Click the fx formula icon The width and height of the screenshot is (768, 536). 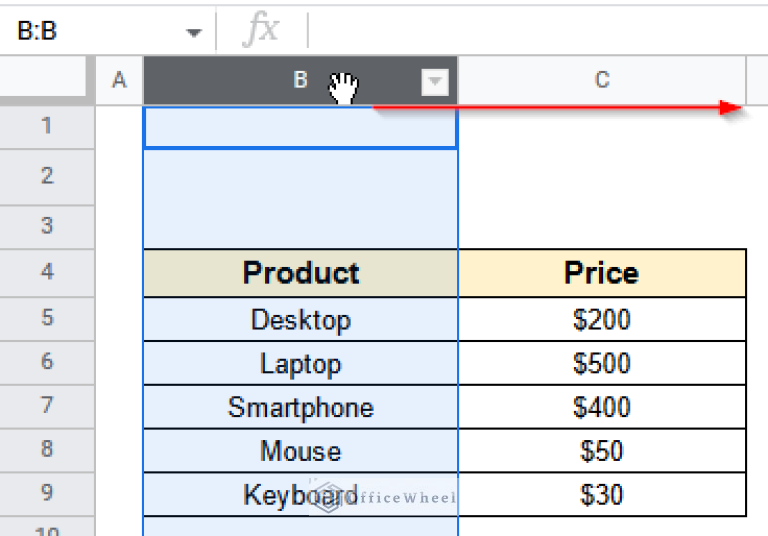261,31
